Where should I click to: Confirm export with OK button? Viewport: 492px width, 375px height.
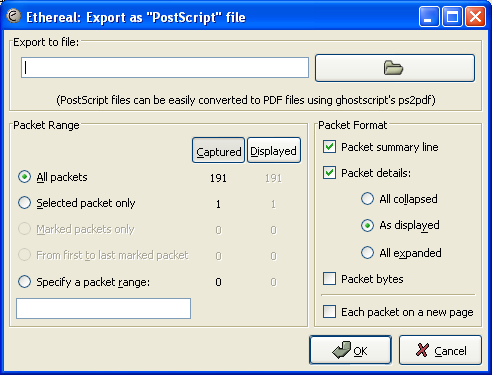point(350,350)
